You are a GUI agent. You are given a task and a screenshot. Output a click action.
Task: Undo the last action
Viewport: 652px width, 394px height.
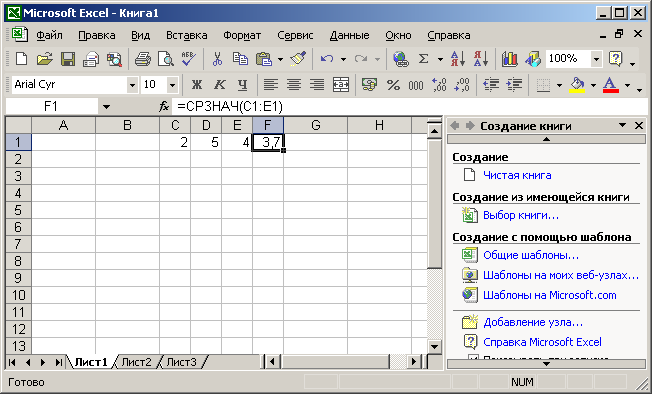click(x=327, y=59)
